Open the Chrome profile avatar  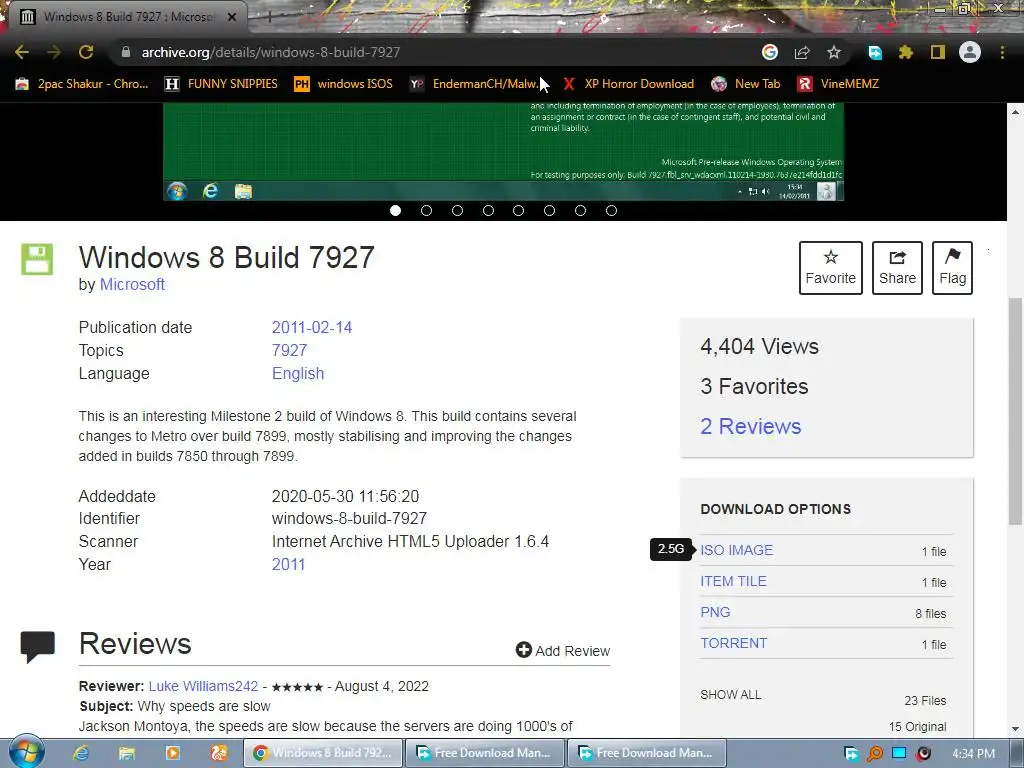970,52
